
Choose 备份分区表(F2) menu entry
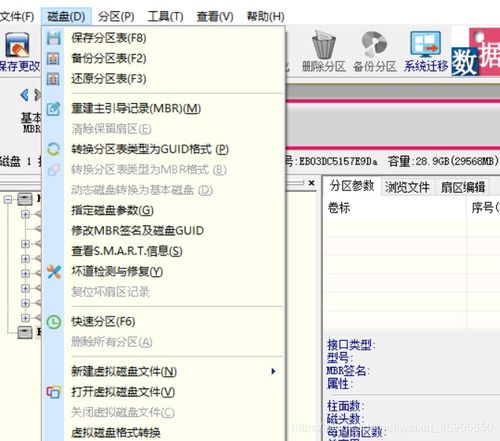pyautogui.click(x=163, y=59)
